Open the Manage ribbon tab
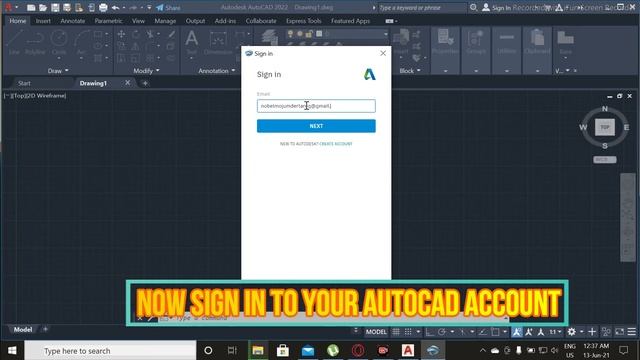The height and width of the screenshot is (360, 640). [x=165, y=21]
